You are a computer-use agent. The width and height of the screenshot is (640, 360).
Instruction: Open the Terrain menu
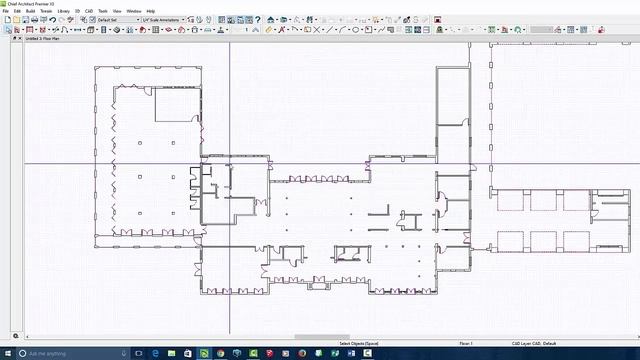(x=46, y=11)
